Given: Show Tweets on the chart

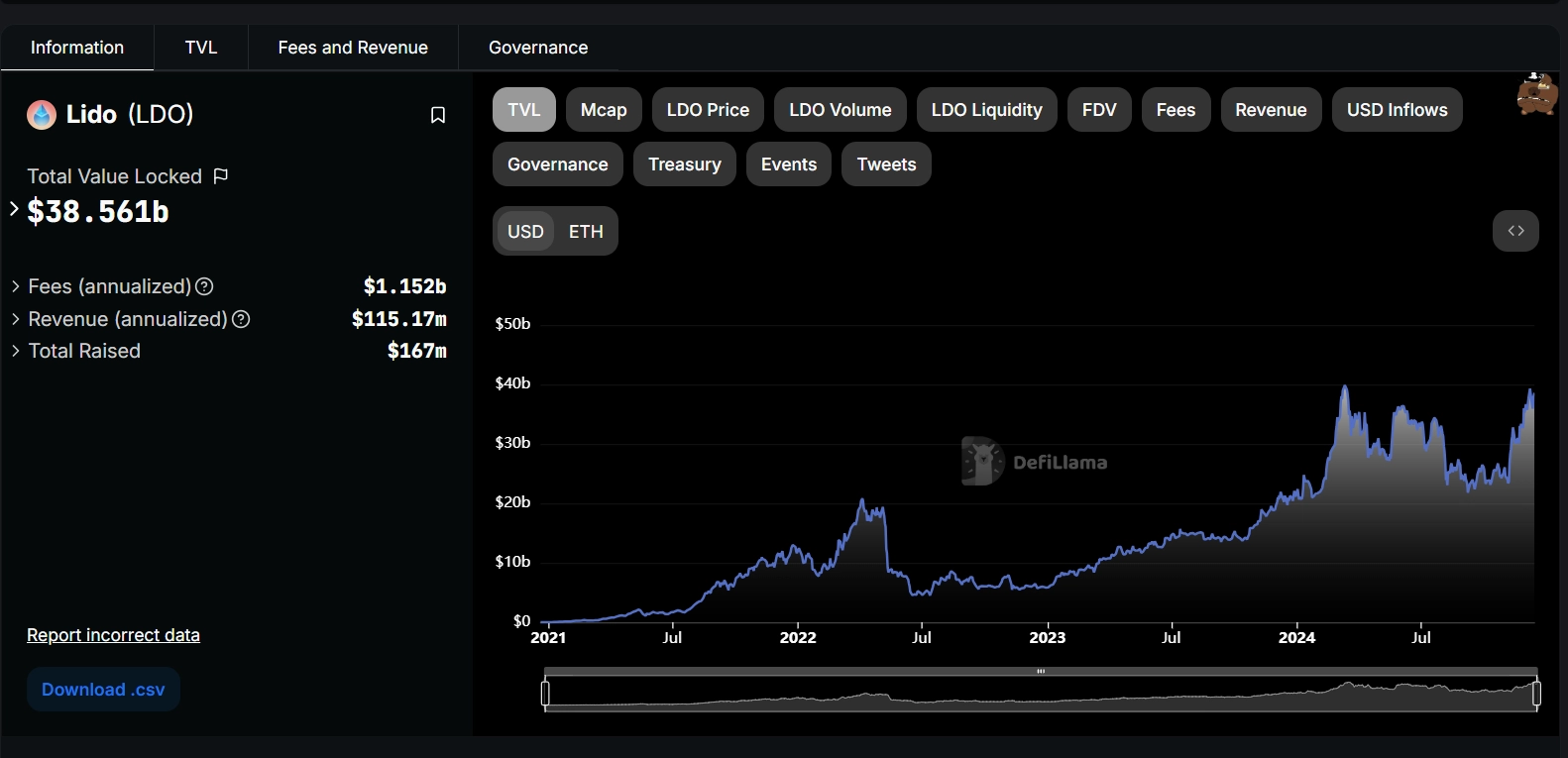Looking at the screenshot, I should [x=886, y=164].
